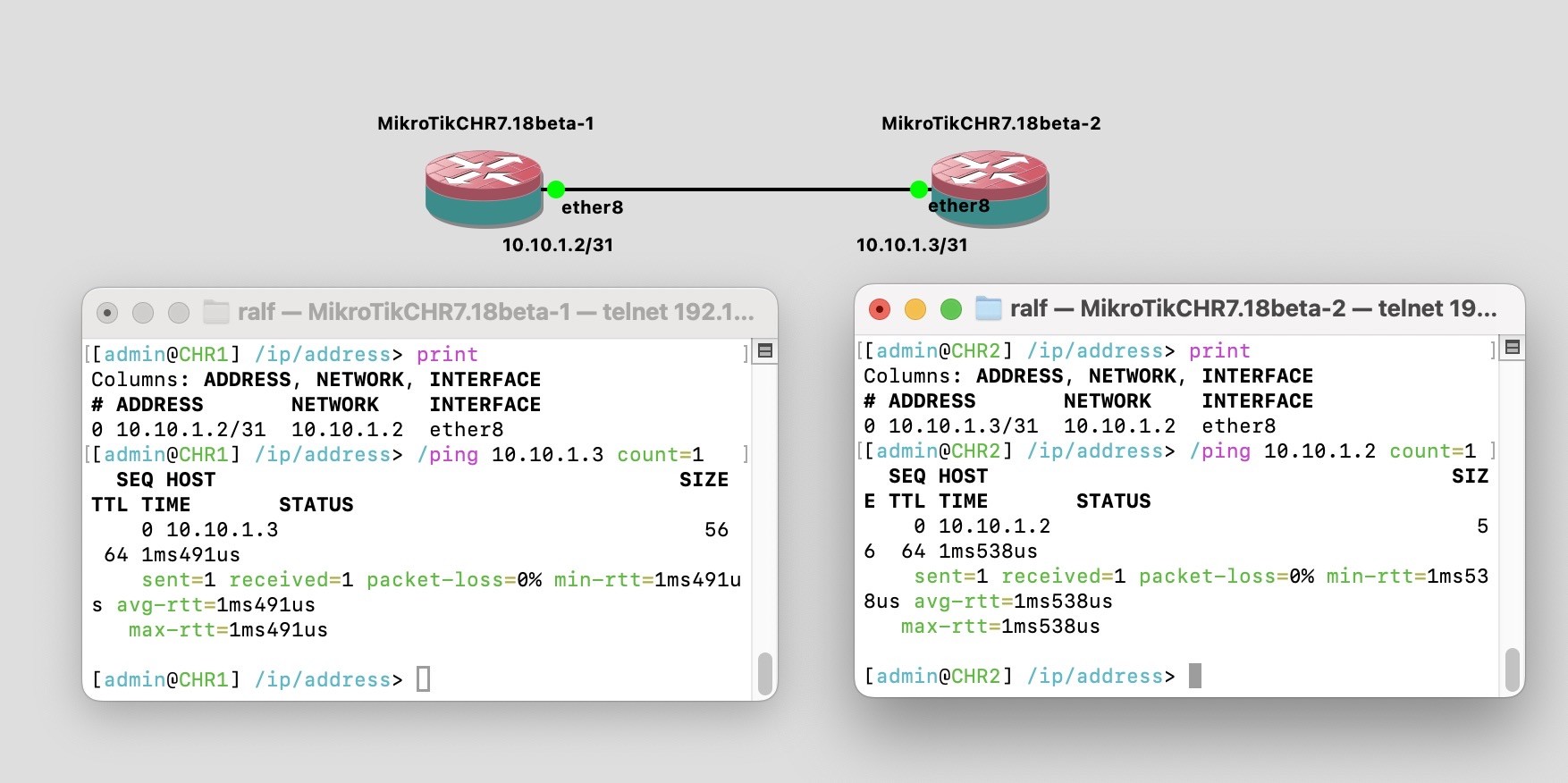Click green link status dot on CHR1 side
The height and width of the screenshot is (783, 1568).
coord(556,189)
